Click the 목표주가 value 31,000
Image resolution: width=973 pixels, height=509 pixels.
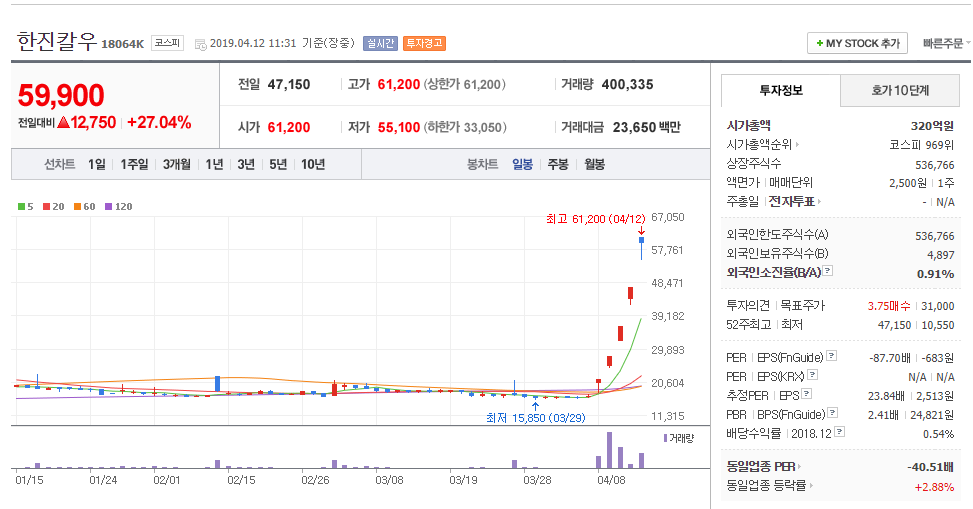point(938,306)
